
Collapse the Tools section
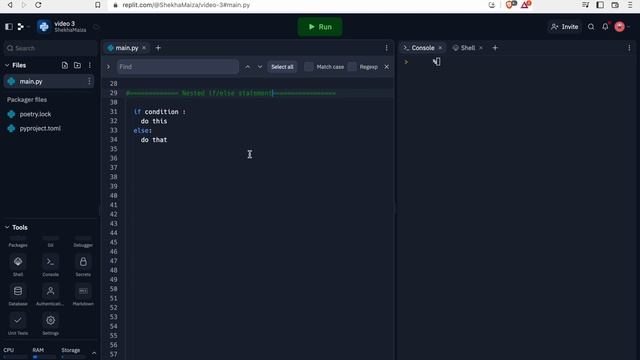[x=7, y=227]
